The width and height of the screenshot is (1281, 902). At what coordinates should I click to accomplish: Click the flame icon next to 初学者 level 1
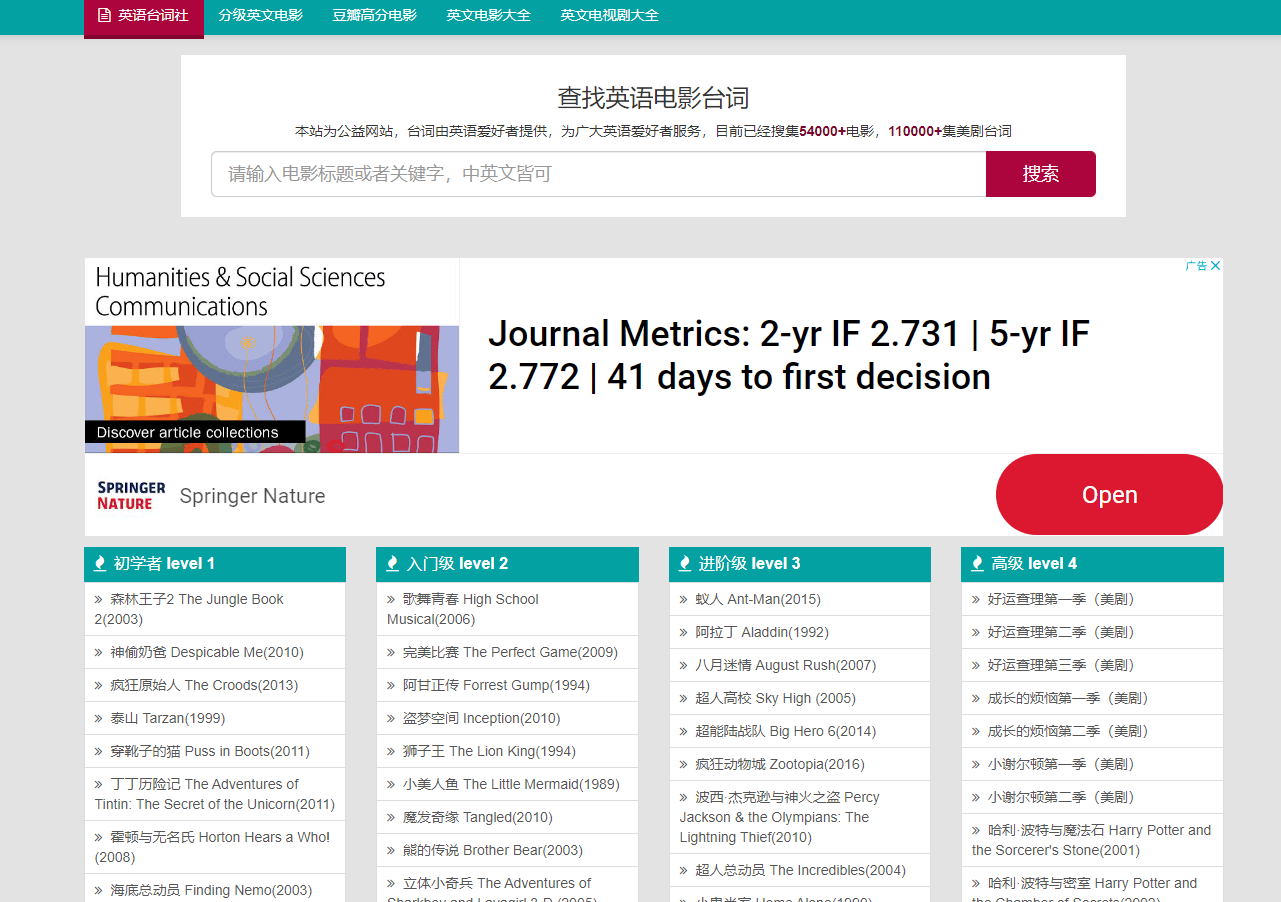100,564
